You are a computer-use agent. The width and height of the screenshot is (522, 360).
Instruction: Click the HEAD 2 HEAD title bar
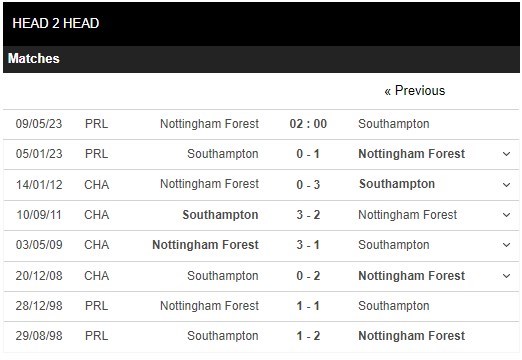(x=261, y=23)
